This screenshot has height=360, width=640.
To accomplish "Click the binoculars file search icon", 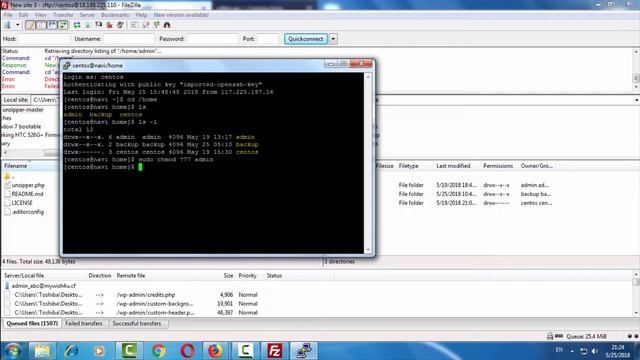I will [167, 25].
